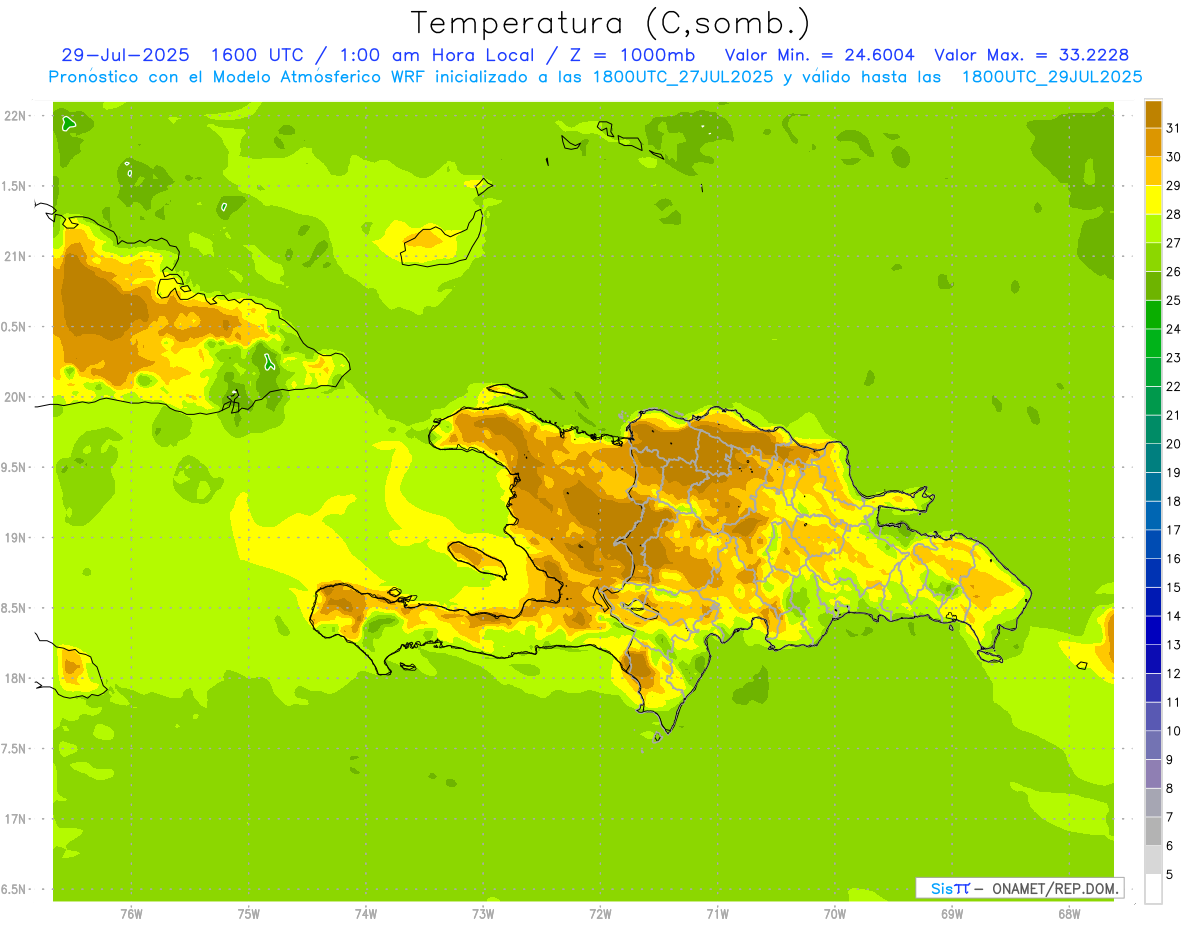This screenshot has width=1200, height=927.
Task: Click the '22N' latitude axis label
Action: 15,116
